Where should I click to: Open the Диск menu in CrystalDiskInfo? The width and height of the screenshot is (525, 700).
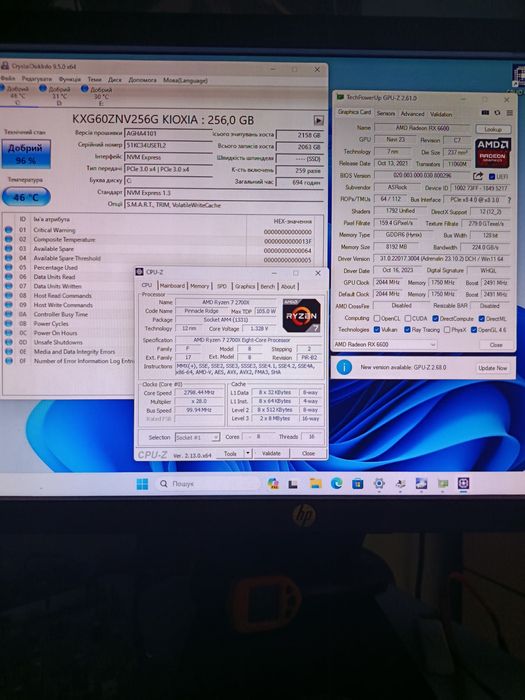point(115,79)
